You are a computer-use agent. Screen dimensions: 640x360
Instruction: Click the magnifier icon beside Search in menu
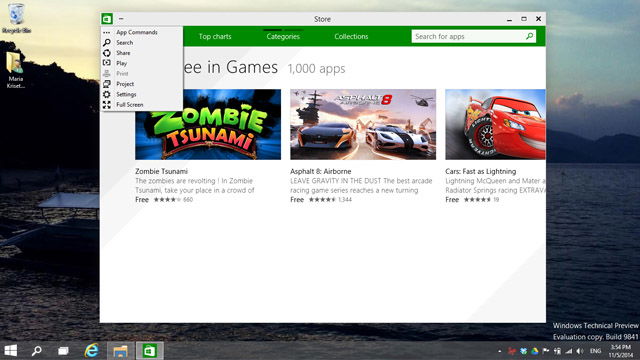107,42
